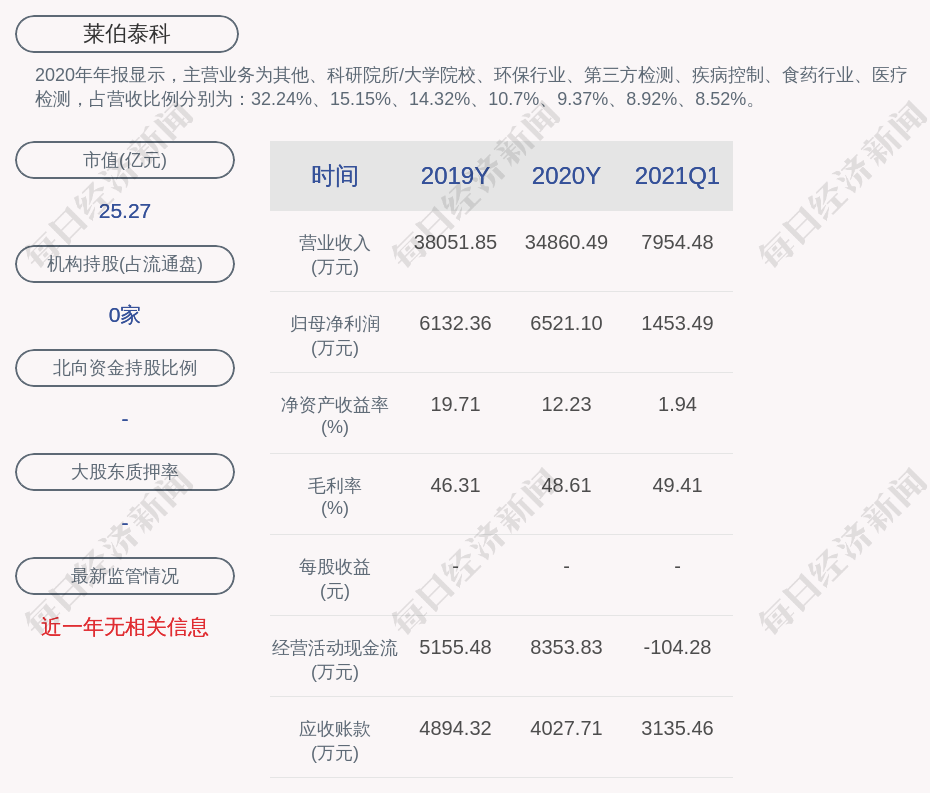Click the 2020年年报显示 summary paragraph
This screenshot has height=793, width=930.
pos(471,87)
